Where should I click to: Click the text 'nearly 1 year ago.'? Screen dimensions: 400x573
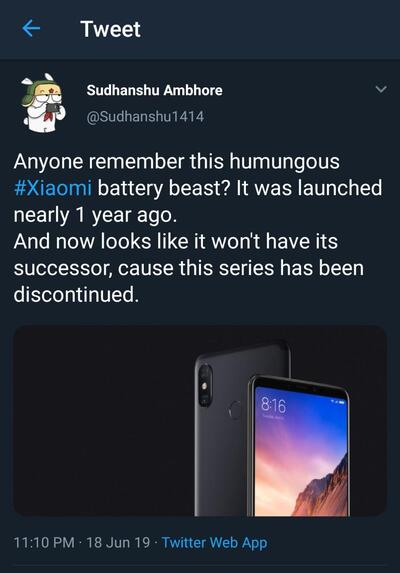pyautogui.click(x=95, y=215)
